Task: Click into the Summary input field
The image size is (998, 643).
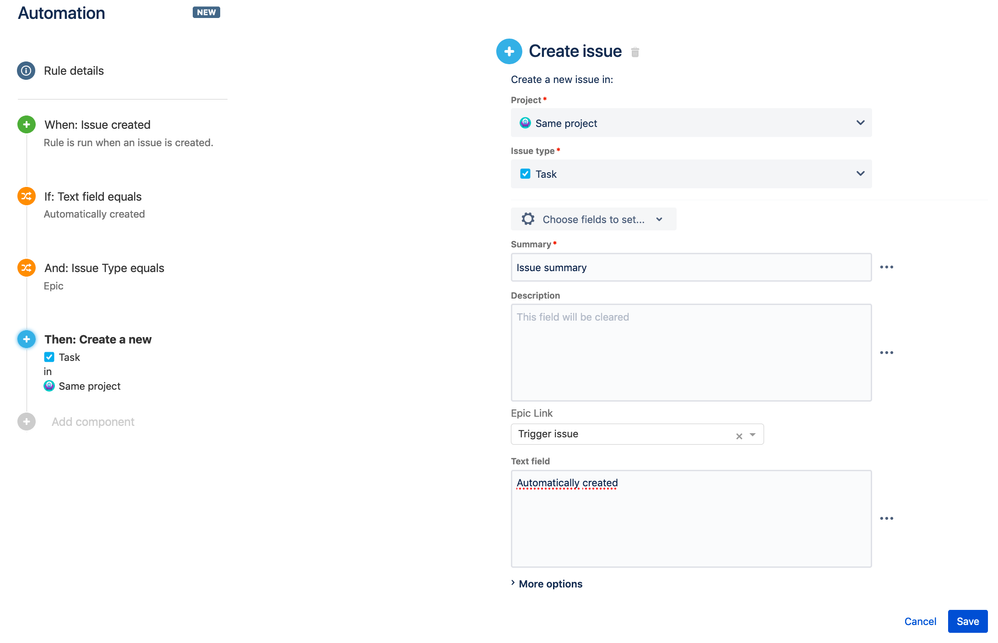Action: coord(691,267)
